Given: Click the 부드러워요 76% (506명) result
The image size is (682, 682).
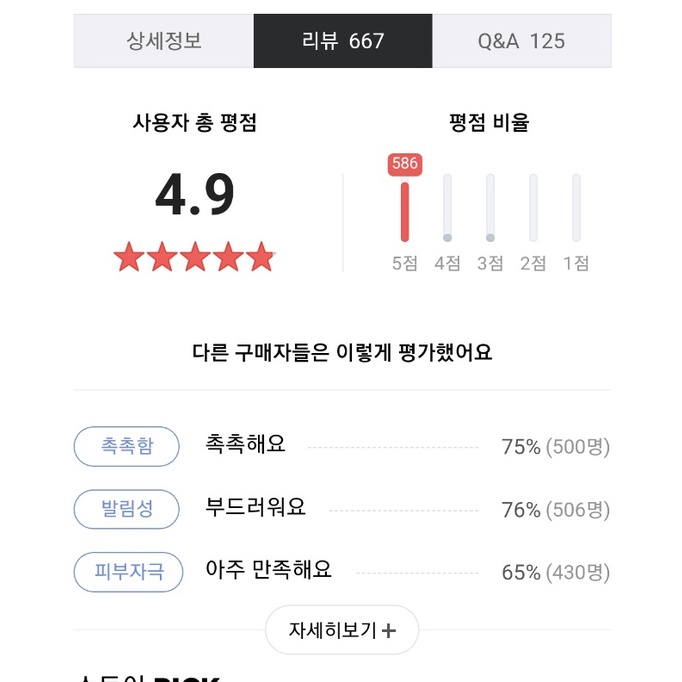Looking at the screenshot, I should tap(407, 509).
